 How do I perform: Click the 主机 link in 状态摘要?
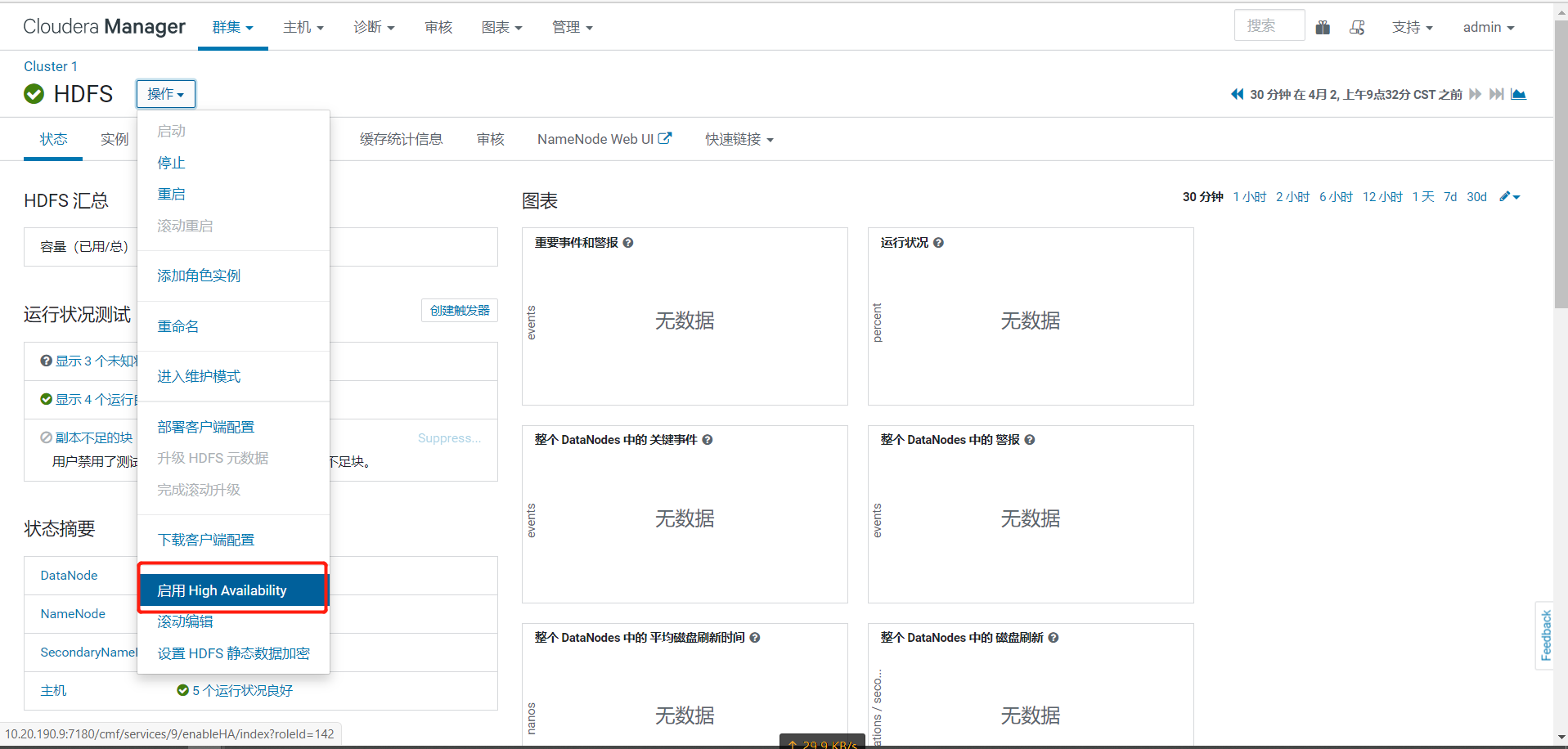click(x=53, y=691)
